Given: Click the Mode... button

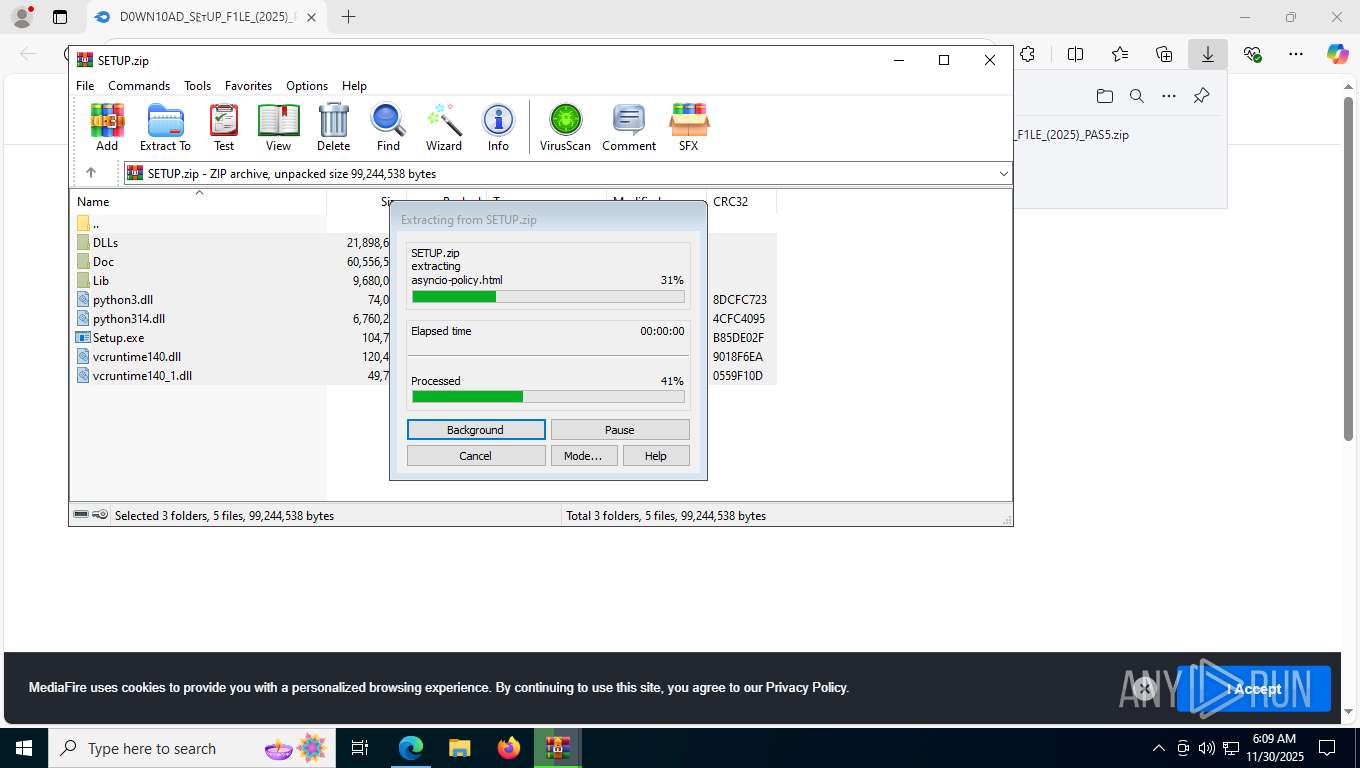Looking at the screenshot, I should point(583,456).
